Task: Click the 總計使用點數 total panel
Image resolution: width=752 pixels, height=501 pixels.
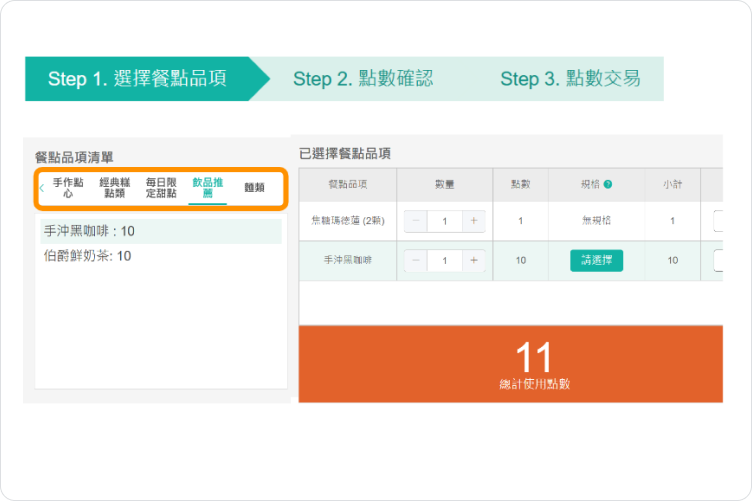Action: [x=510, y=364]
